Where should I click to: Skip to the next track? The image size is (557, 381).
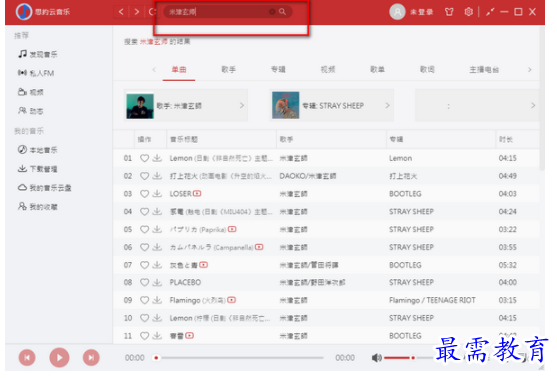click(91, 358)
